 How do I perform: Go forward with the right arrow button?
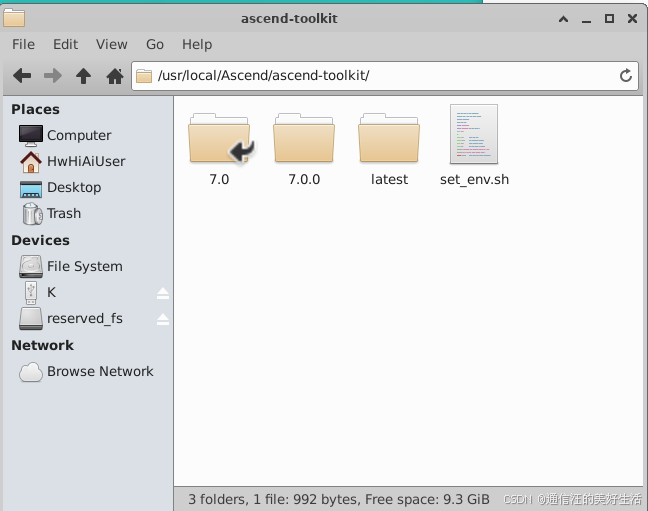[53, 76]
